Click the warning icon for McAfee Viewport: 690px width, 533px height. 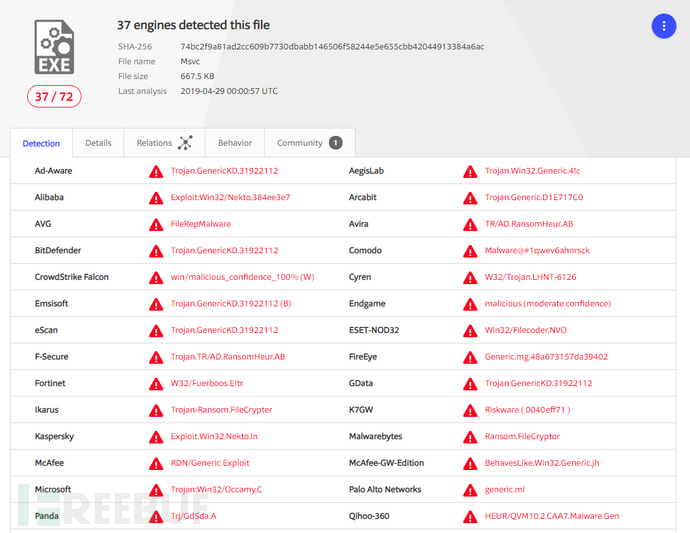(x=156, y=463)
